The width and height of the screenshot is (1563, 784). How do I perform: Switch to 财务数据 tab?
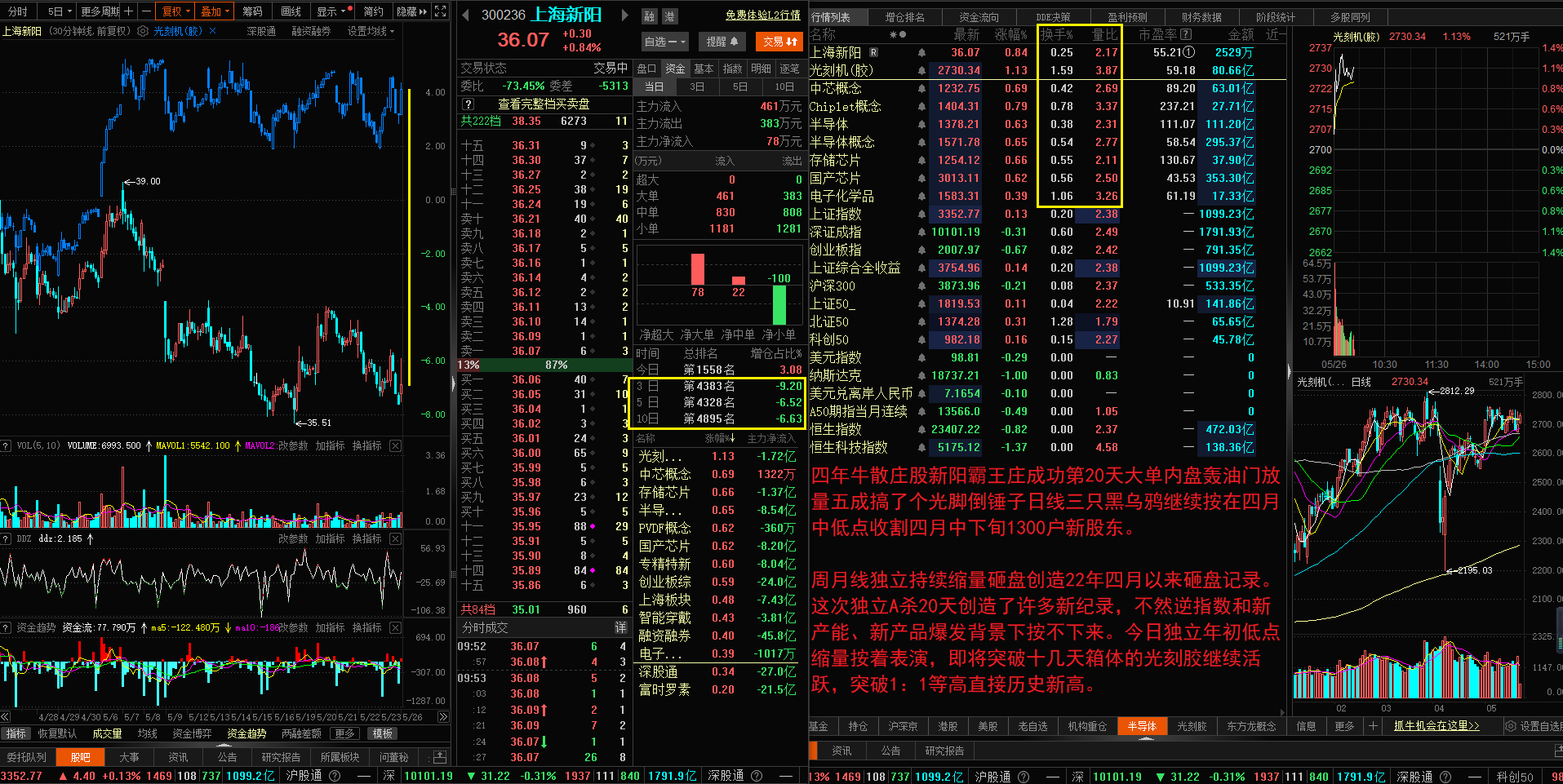1201,16
